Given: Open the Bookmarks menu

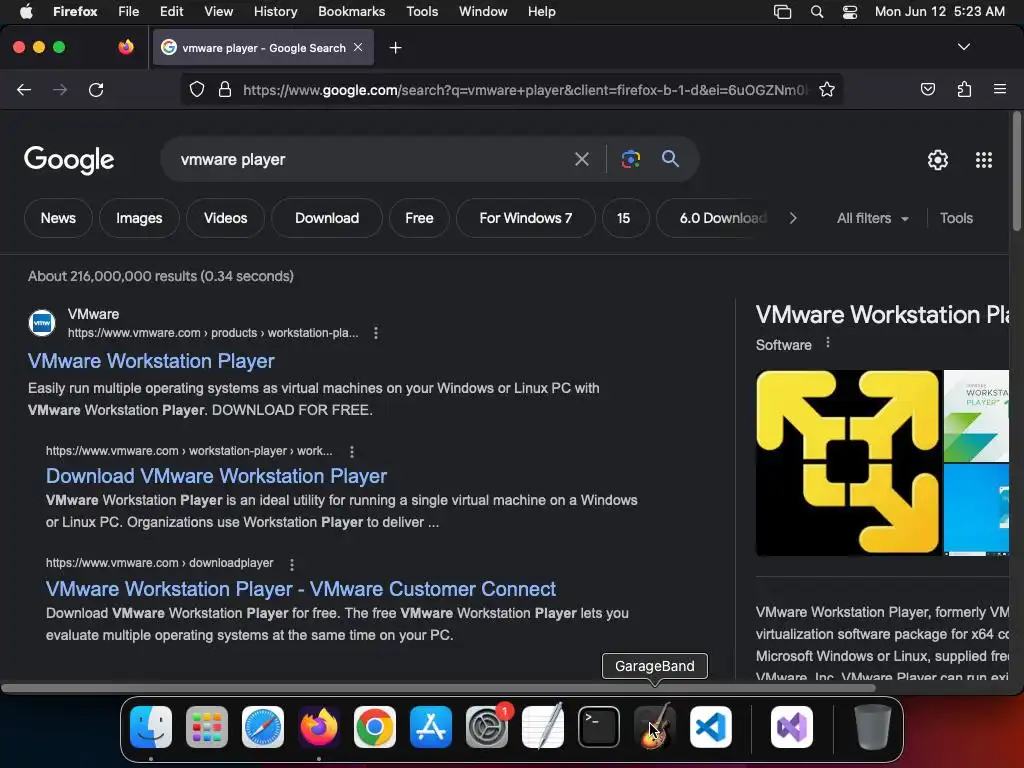Looking at the screenshot, I should tap(351, 12).
